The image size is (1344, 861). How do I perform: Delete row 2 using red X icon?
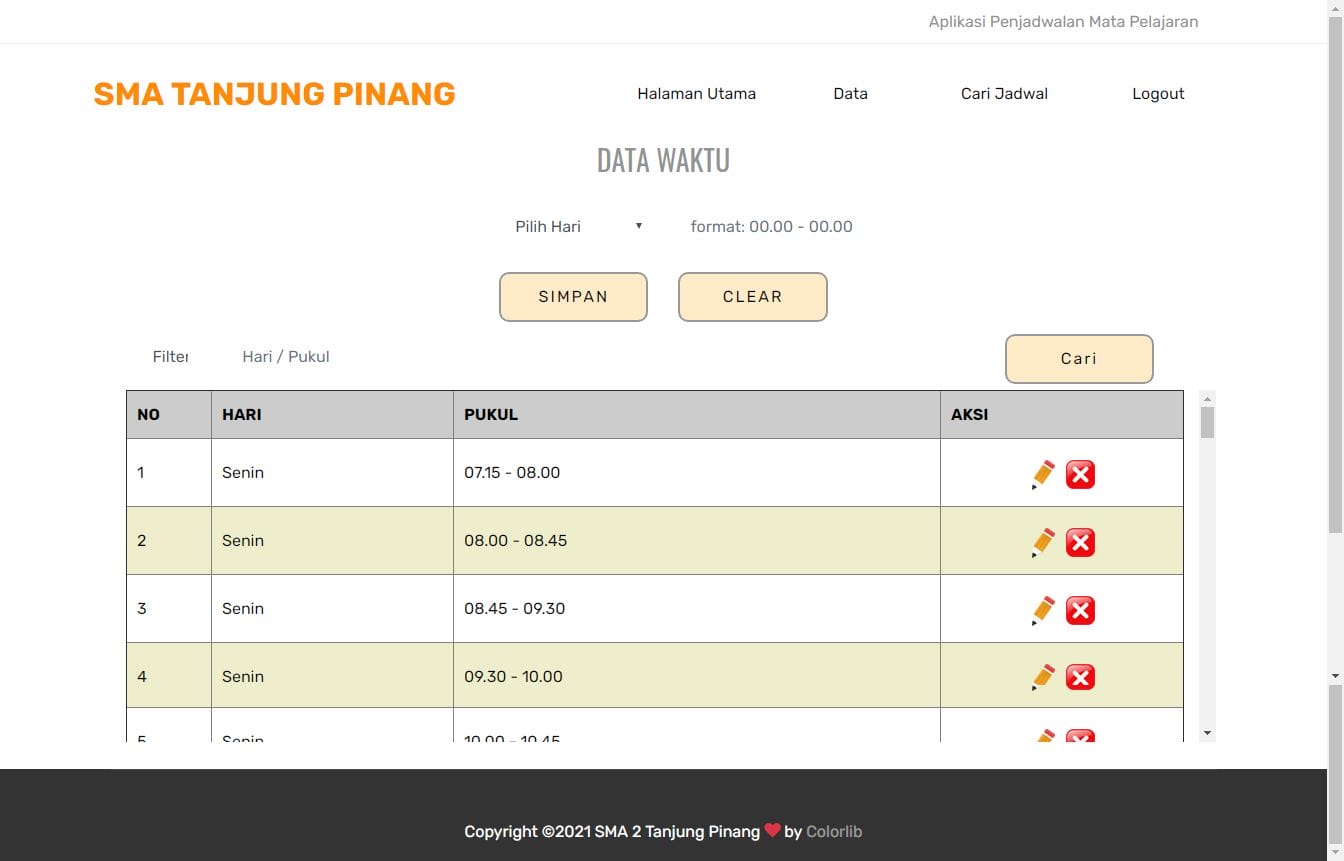pos(1080,542)
